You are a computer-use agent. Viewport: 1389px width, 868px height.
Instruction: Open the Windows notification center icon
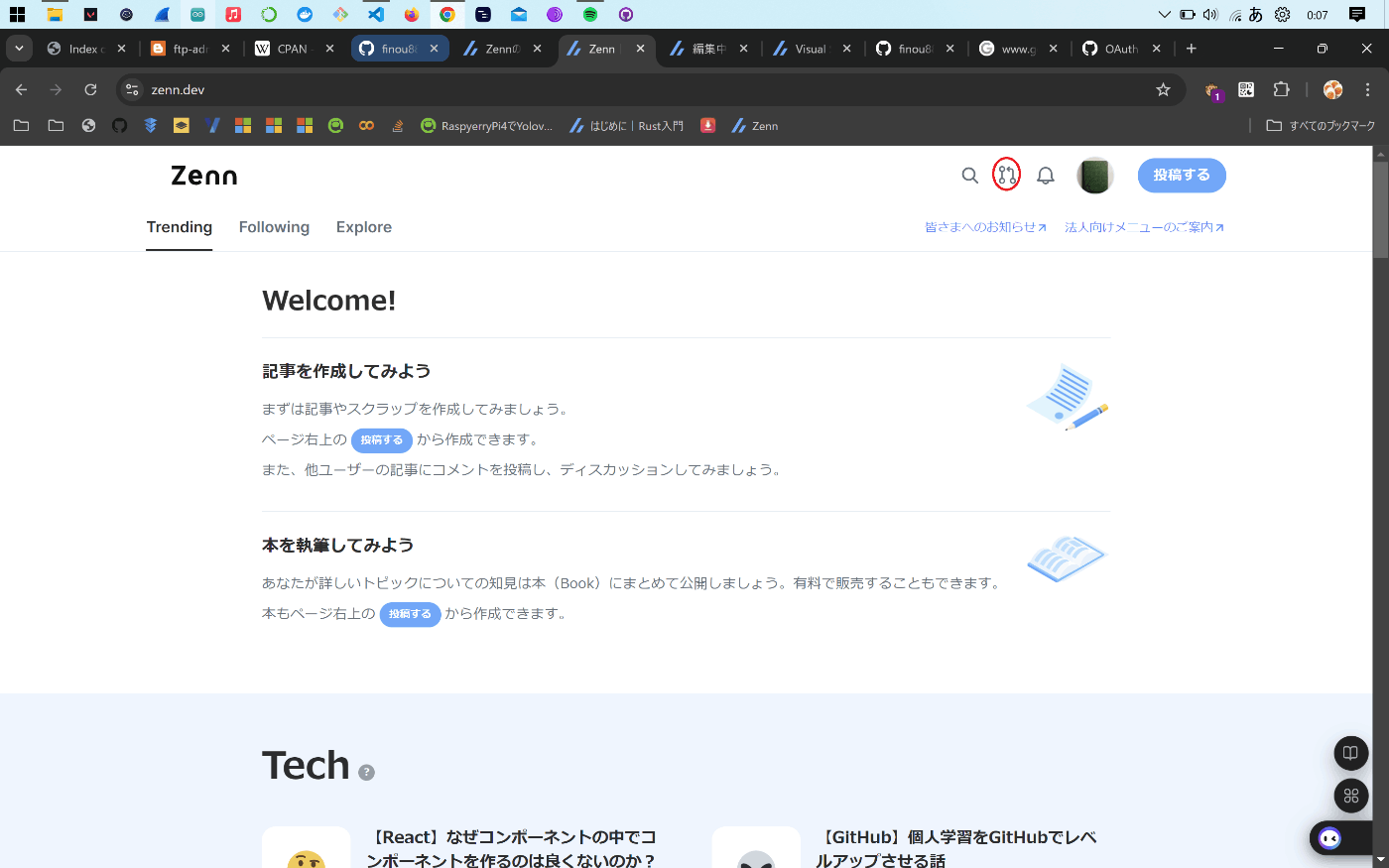[1356, 15]
